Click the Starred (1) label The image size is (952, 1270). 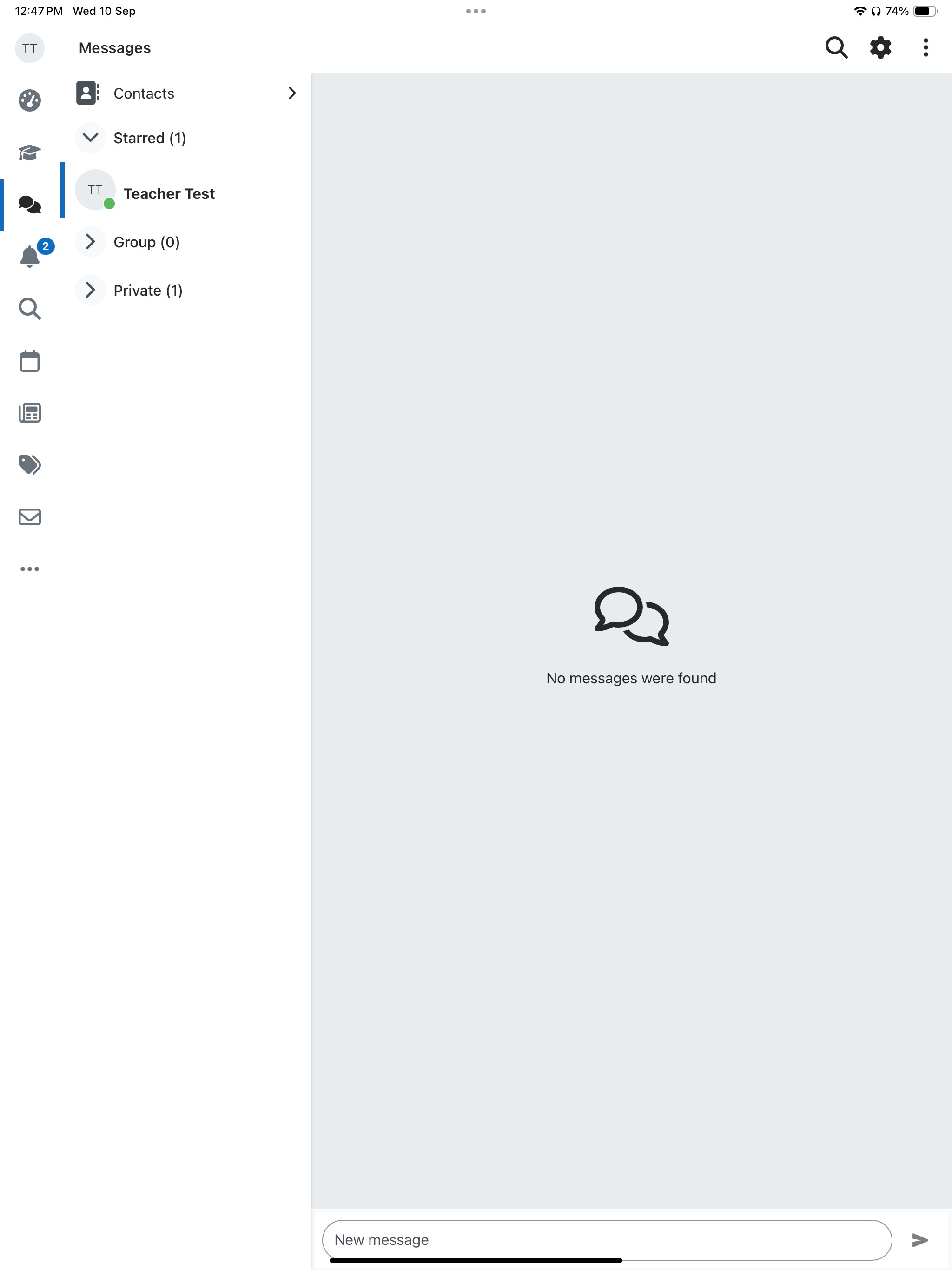pos(149,139)
